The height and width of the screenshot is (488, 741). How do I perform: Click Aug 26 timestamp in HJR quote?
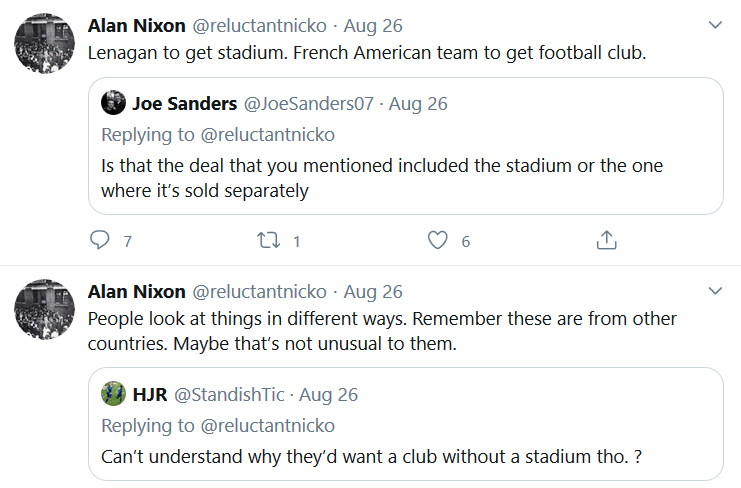pyautogui.click(x=328, y=394)
